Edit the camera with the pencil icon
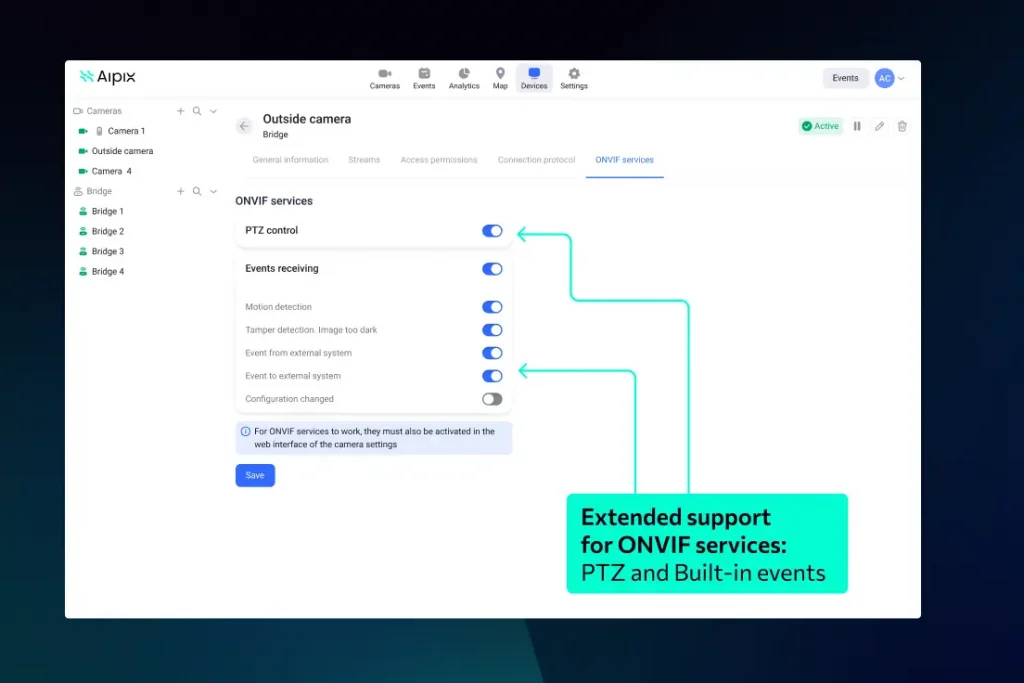 click(879, 126)
